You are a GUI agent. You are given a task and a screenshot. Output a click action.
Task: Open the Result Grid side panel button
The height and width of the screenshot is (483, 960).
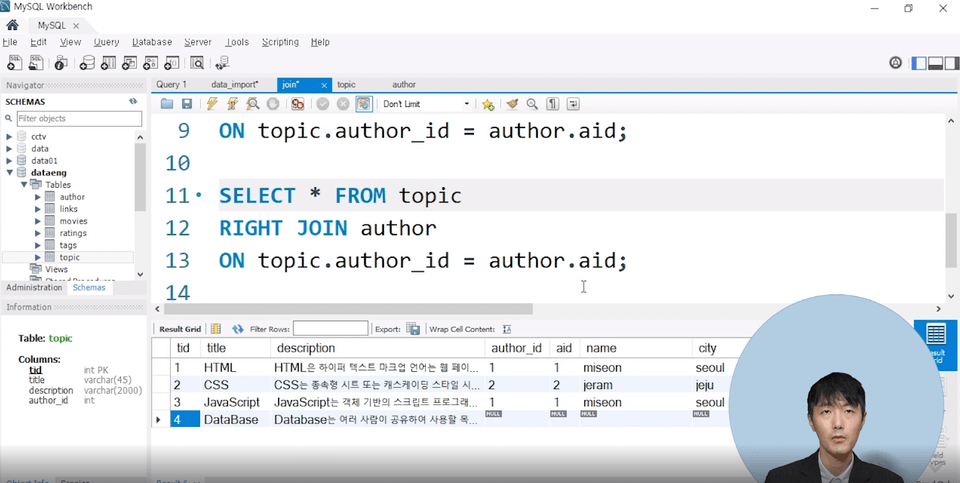click(x=936, y=344)
